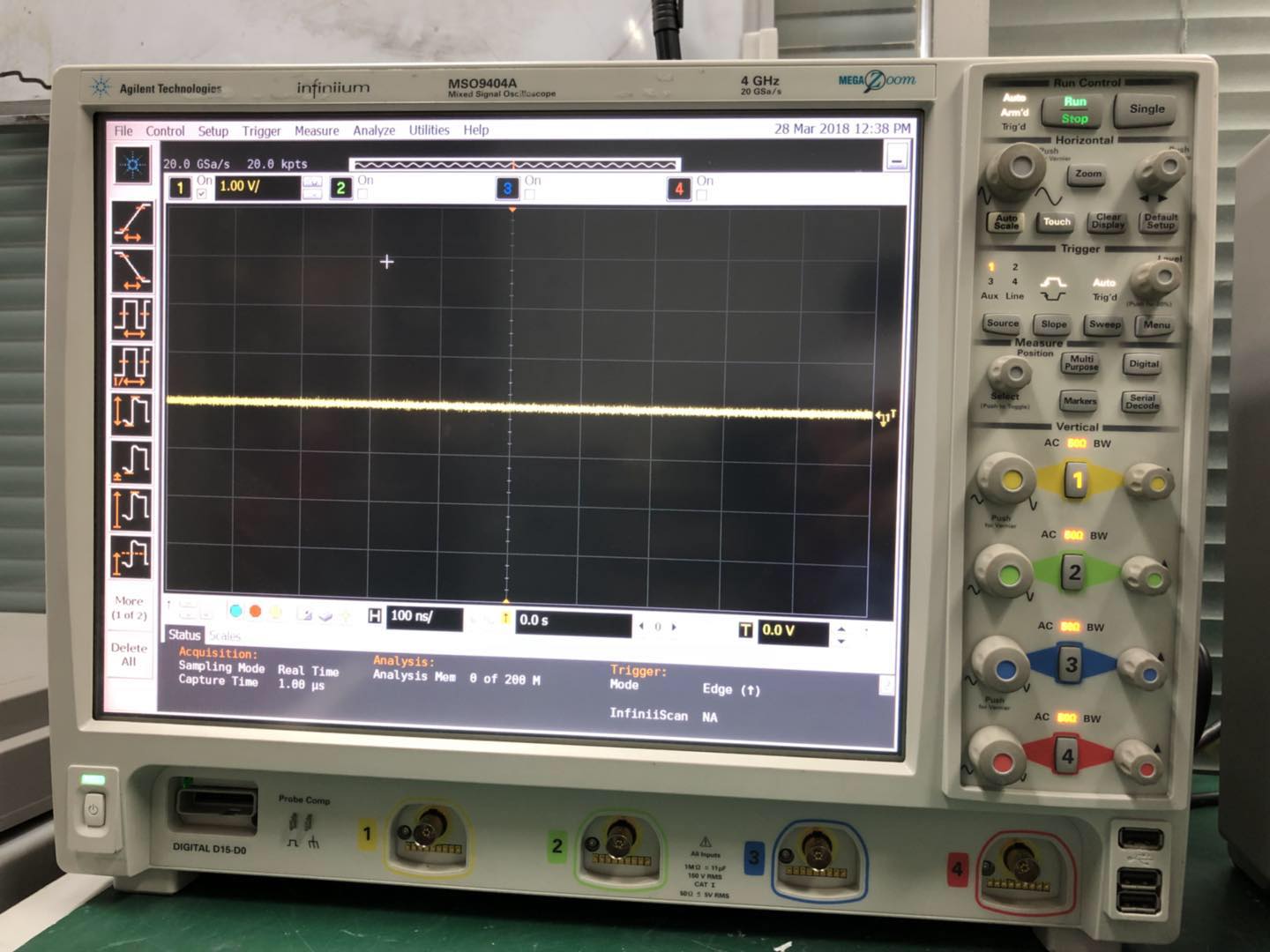Click the trigger T setup icon

click(746, 629)
